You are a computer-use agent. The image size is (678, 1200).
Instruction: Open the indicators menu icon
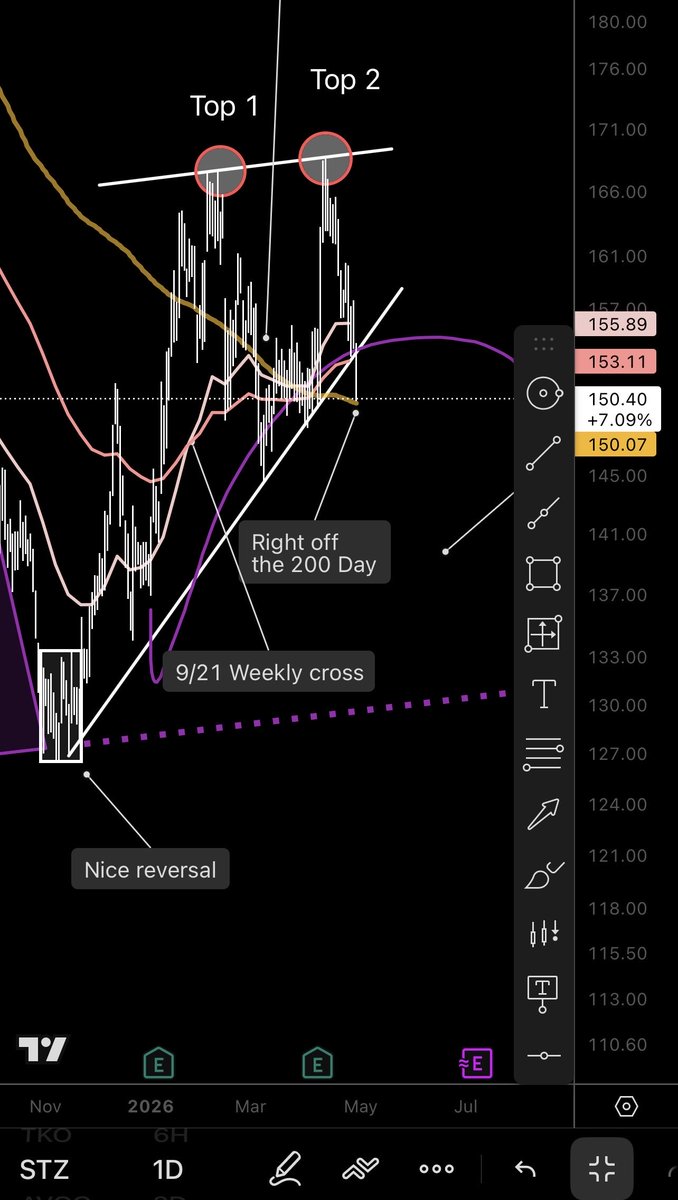tap(359, 1168)
